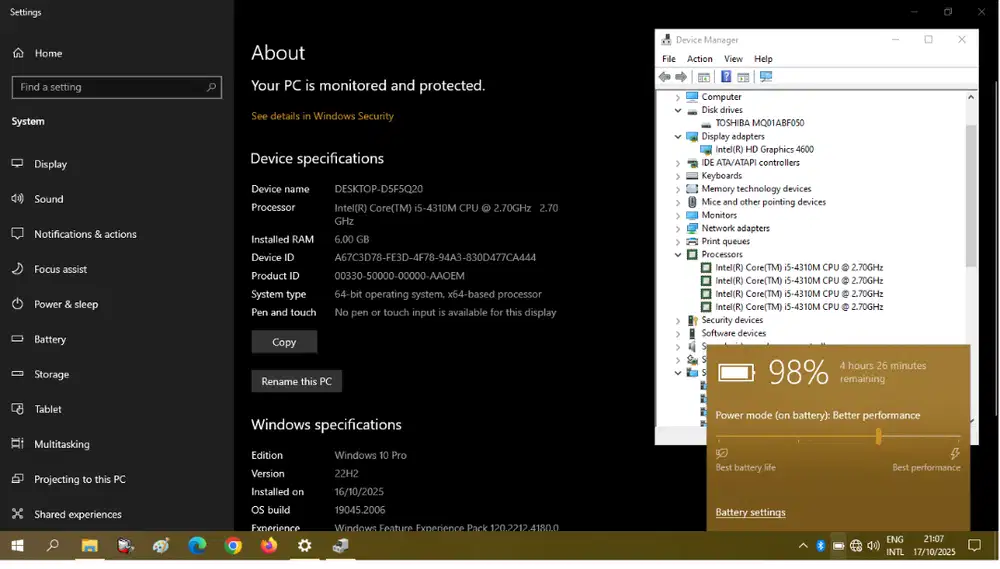Launch Firefox from the taskbar
This screenshot has width=1000, height=569.
pos(269,546)
